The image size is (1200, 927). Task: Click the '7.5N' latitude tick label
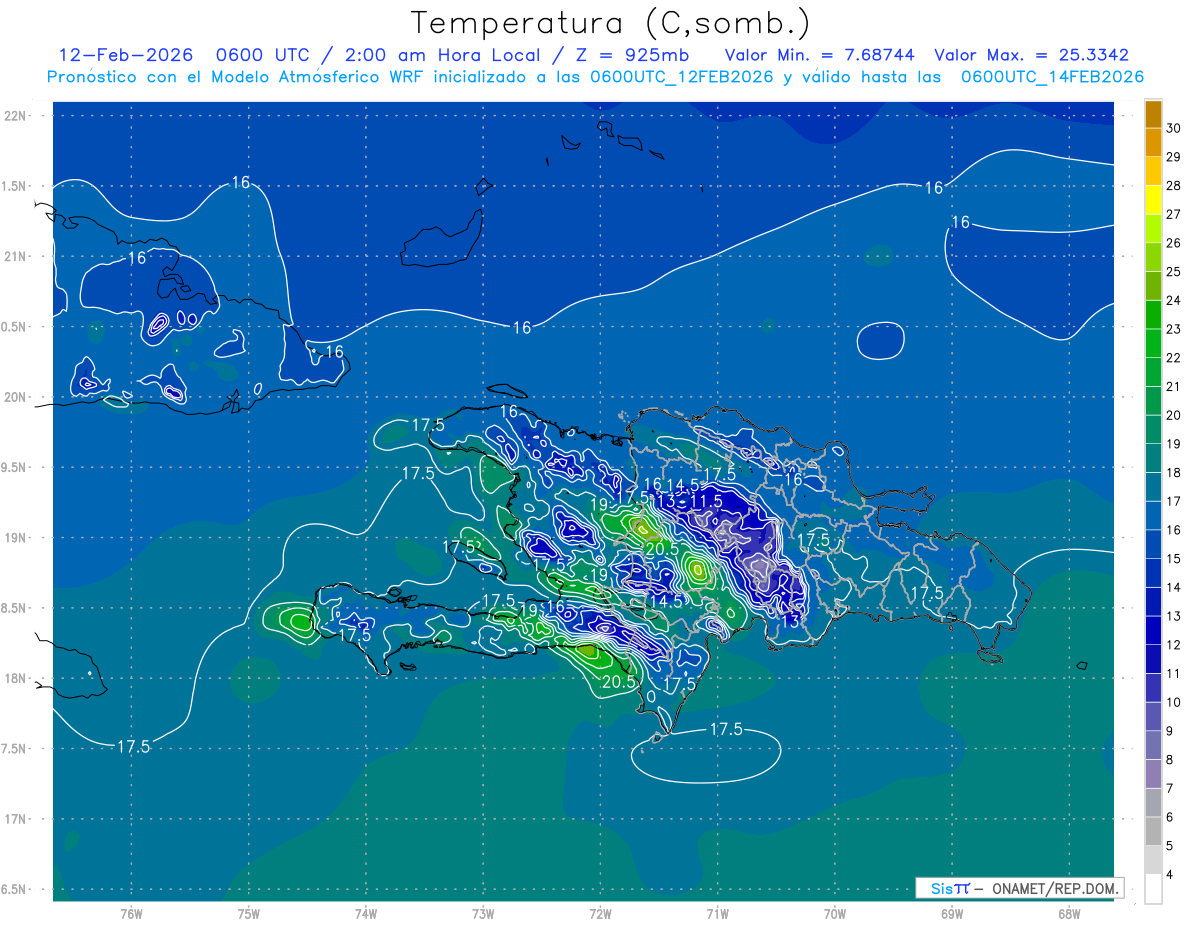pos(12,749)
